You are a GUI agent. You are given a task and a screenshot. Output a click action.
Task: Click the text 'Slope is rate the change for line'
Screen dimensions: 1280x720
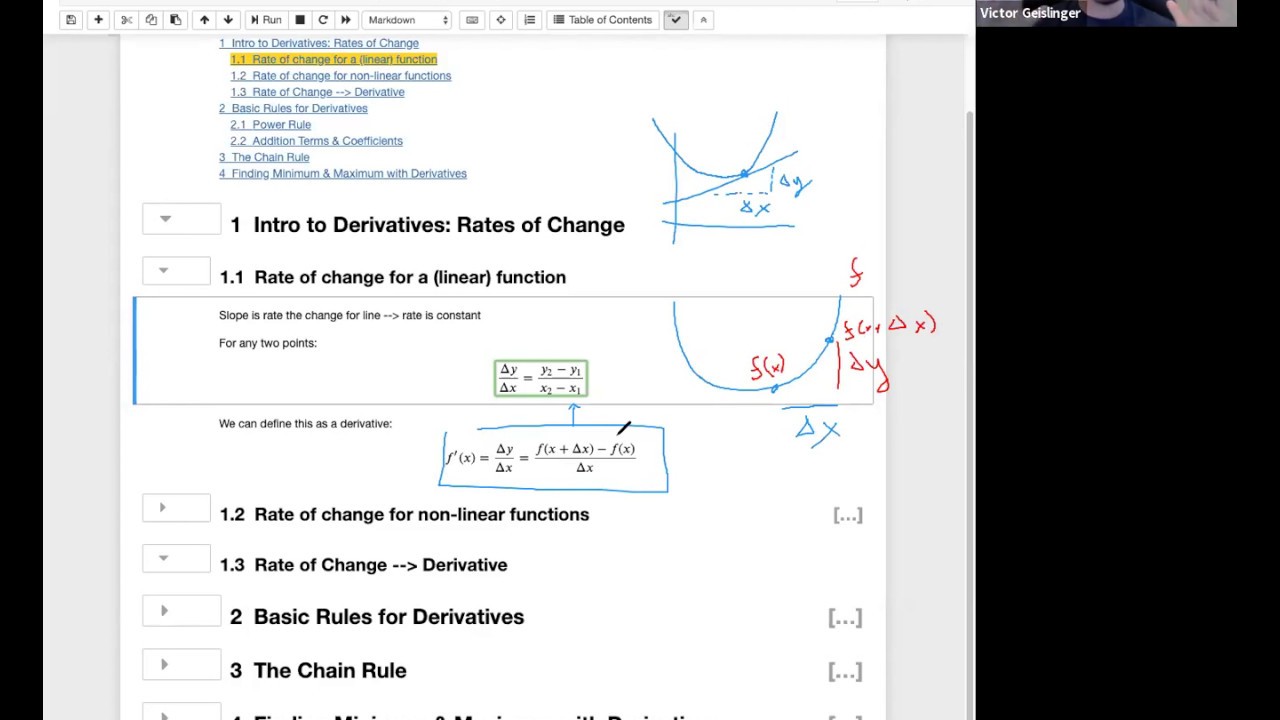coord(298,315)
